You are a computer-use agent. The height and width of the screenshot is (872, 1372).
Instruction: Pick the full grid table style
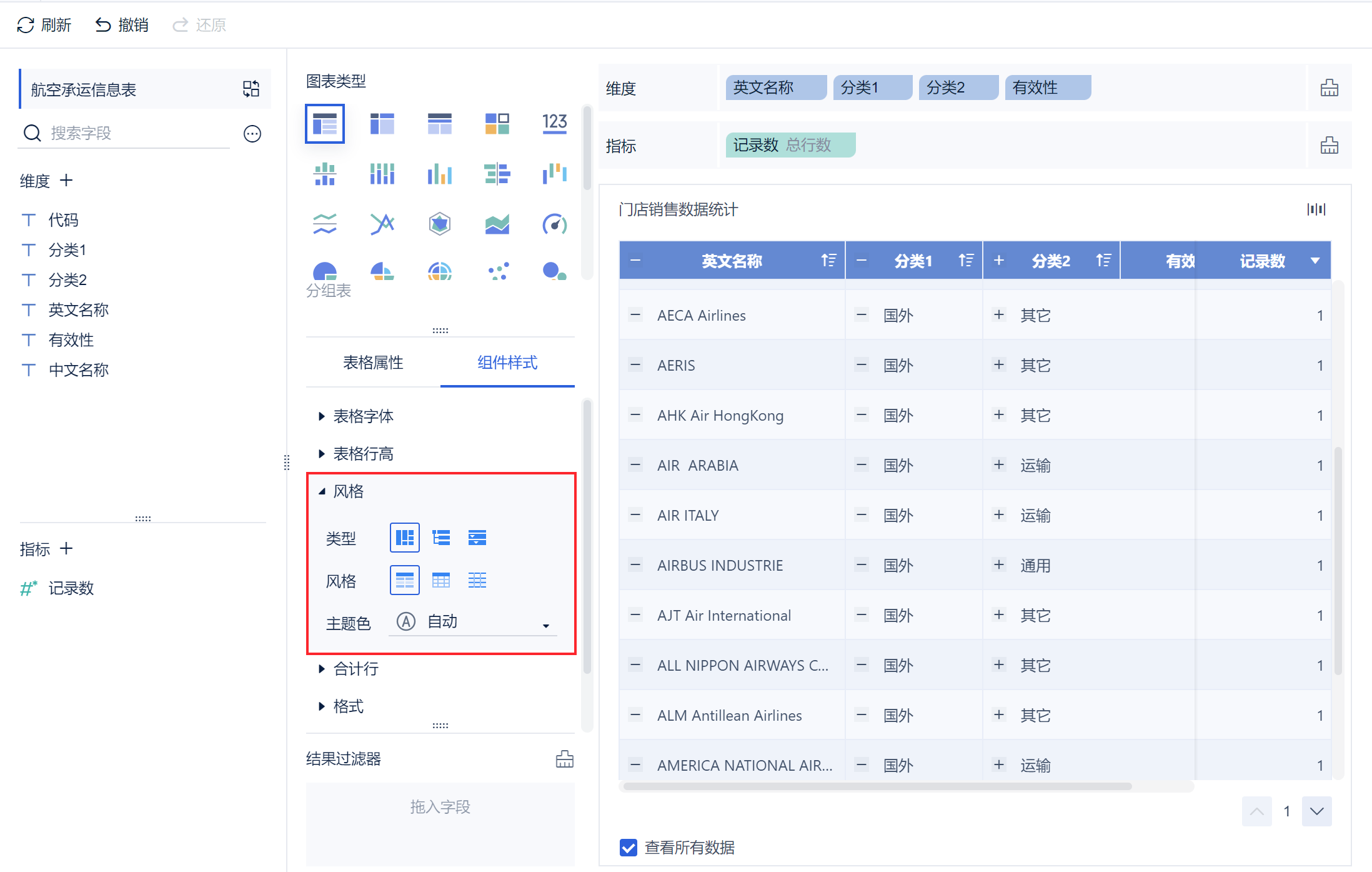[441, 580]
